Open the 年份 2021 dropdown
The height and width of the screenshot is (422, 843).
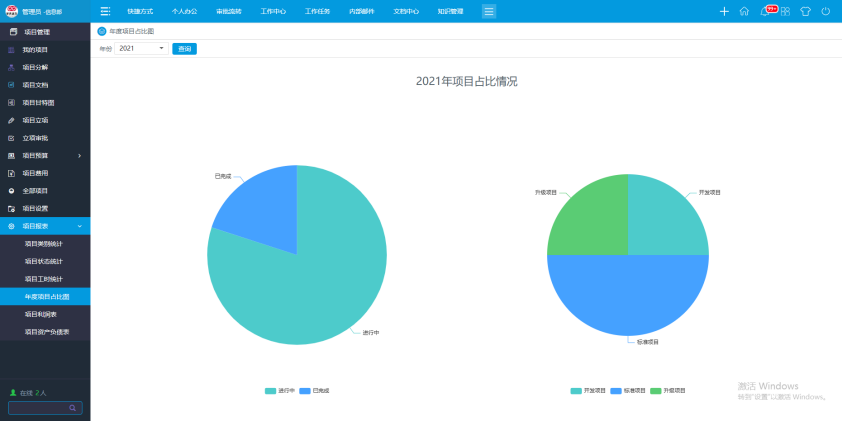click(141, 48)
